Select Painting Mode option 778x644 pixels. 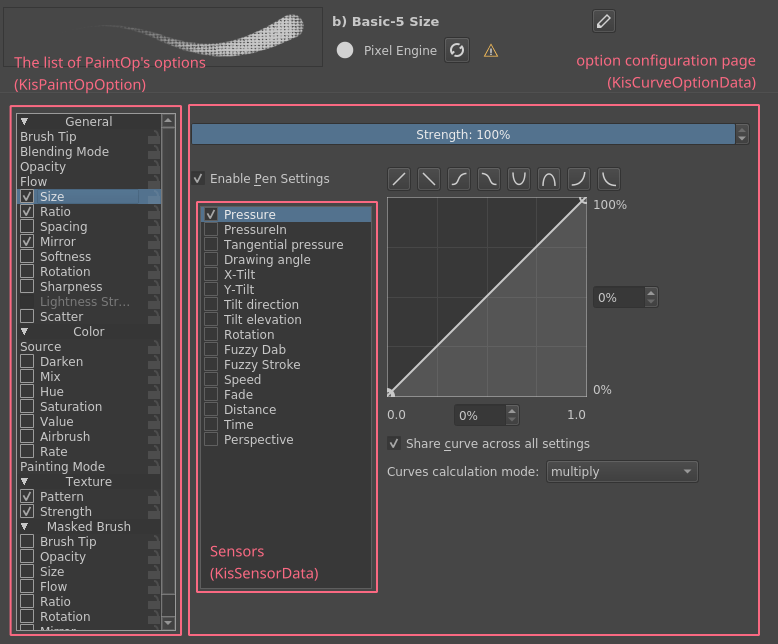click(62, 466)
